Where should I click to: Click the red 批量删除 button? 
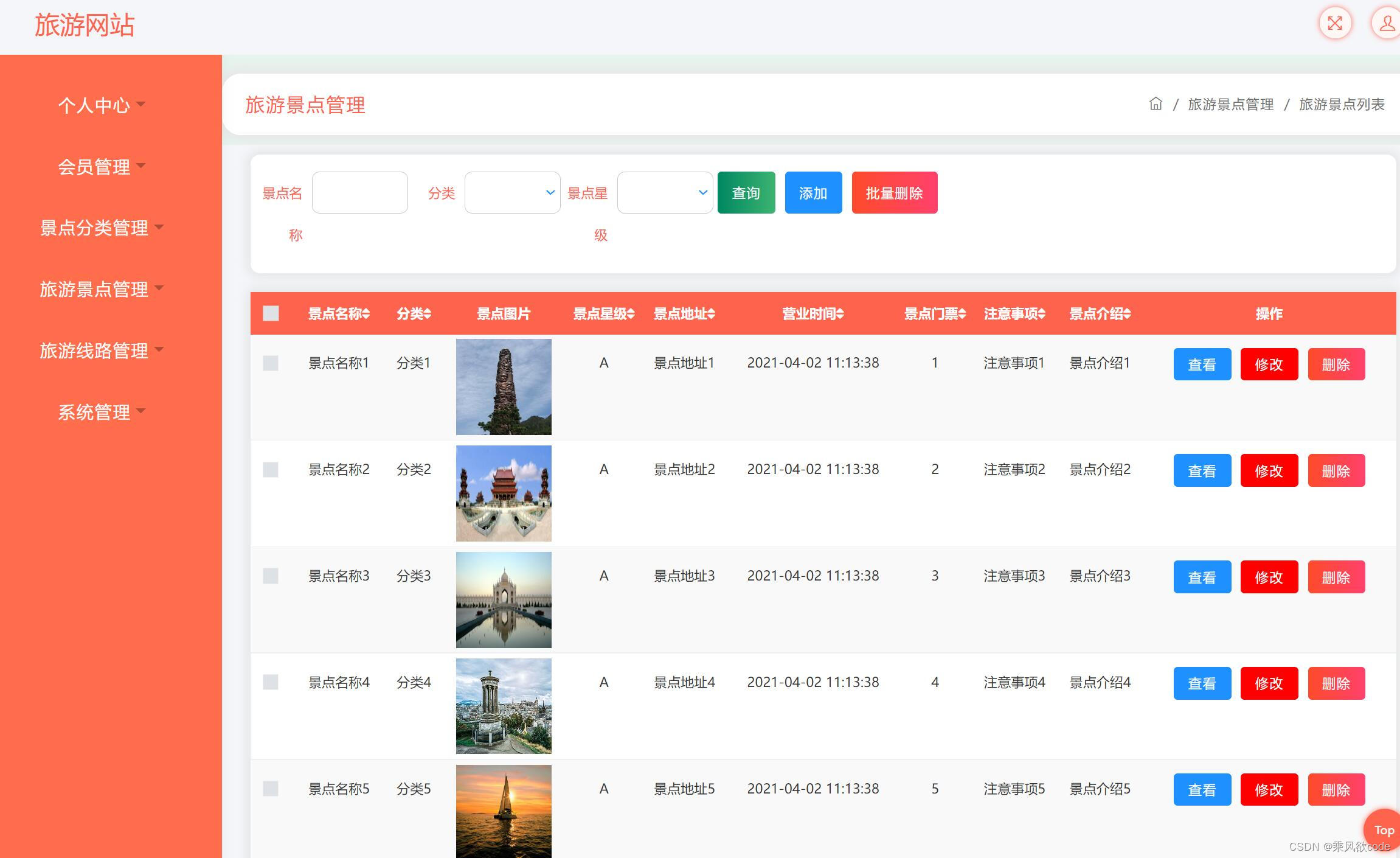click(x=894, y=193)
